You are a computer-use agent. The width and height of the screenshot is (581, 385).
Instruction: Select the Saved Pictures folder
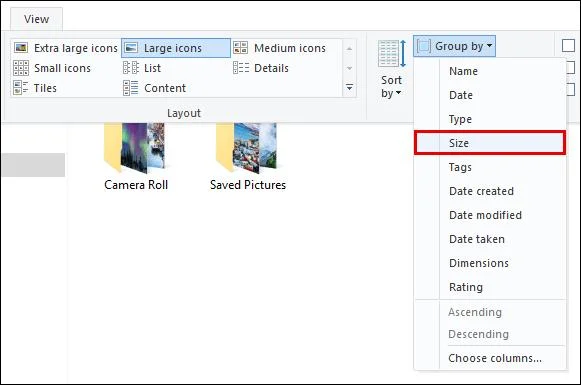click(248, 157)
